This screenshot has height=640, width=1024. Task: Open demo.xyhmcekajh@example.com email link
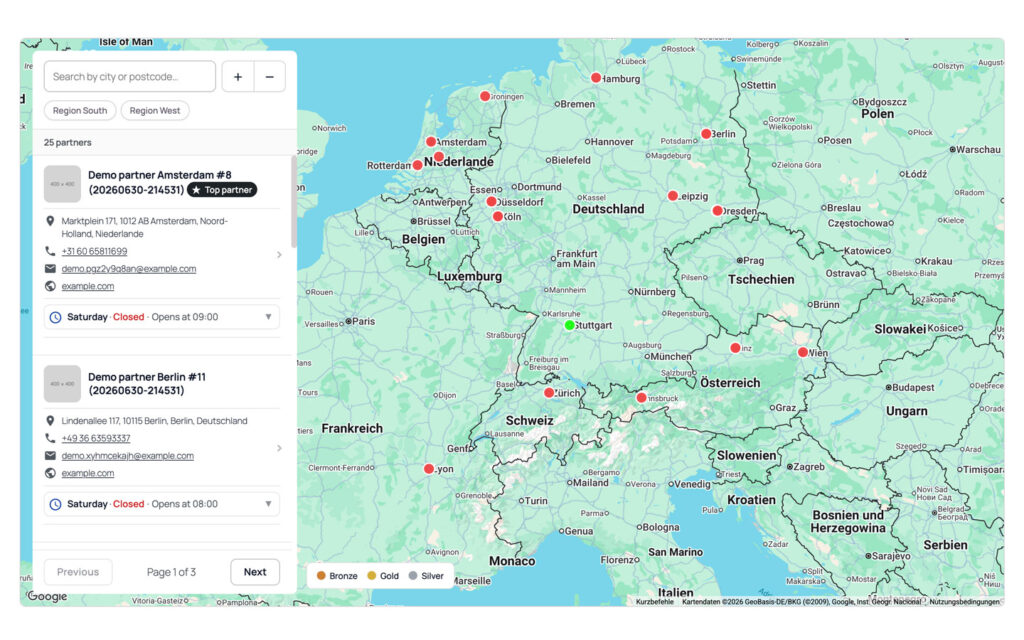[127, 456]
